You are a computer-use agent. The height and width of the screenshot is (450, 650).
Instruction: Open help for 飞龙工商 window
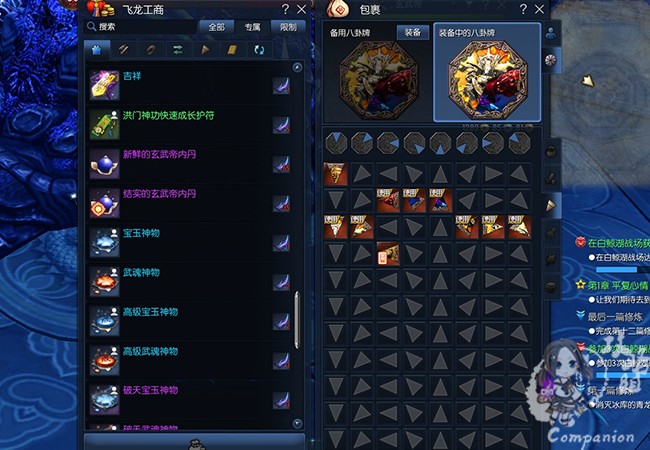[285, 9]
